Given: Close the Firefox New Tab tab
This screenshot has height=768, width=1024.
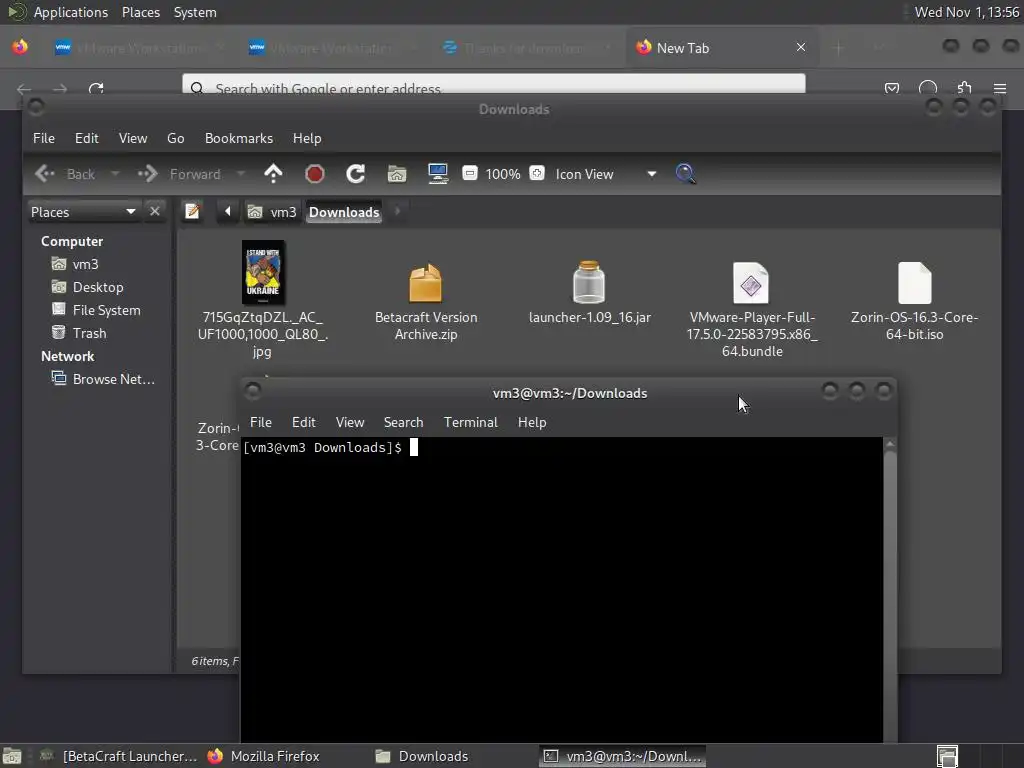Looking at the screenshot, I should (x=801, y=47).
